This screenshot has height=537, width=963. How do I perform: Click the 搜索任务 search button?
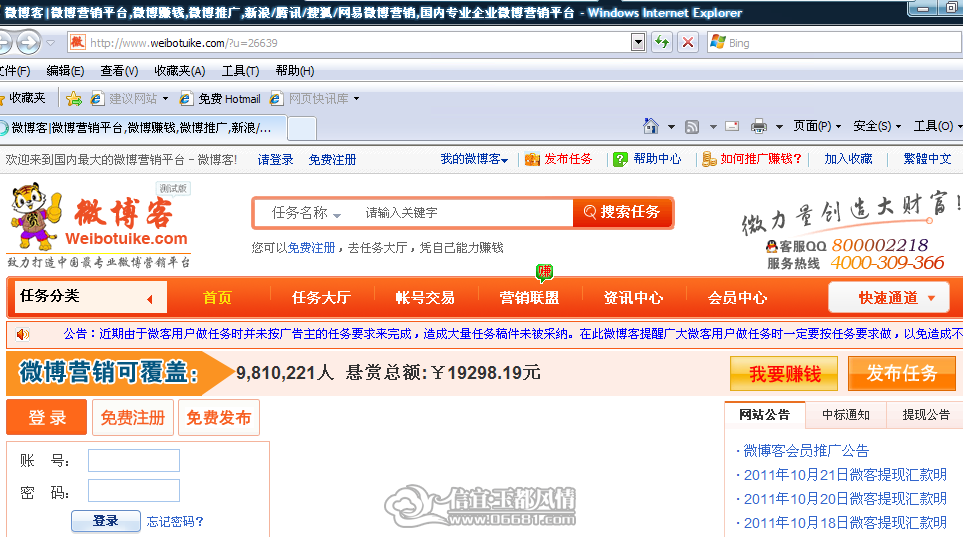[622, 213]
